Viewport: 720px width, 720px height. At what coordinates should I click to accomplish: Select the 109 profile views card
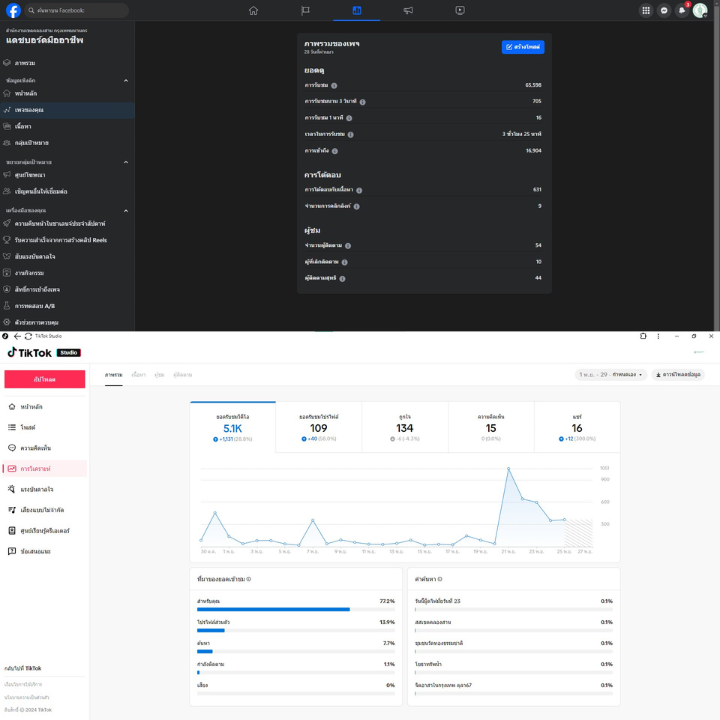coord(319,428)
